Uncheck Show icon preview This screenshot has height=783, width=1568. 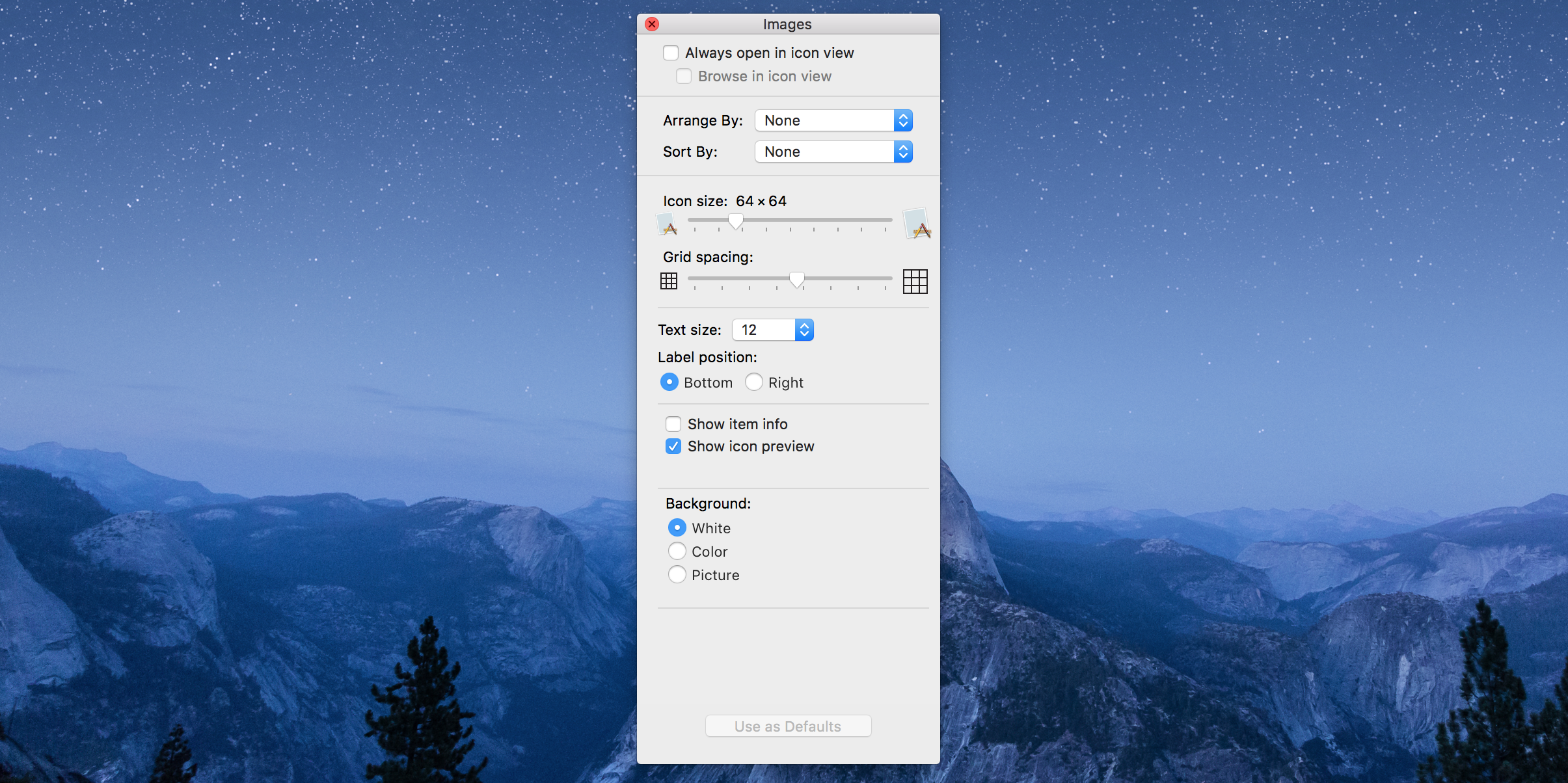(673, 446)
